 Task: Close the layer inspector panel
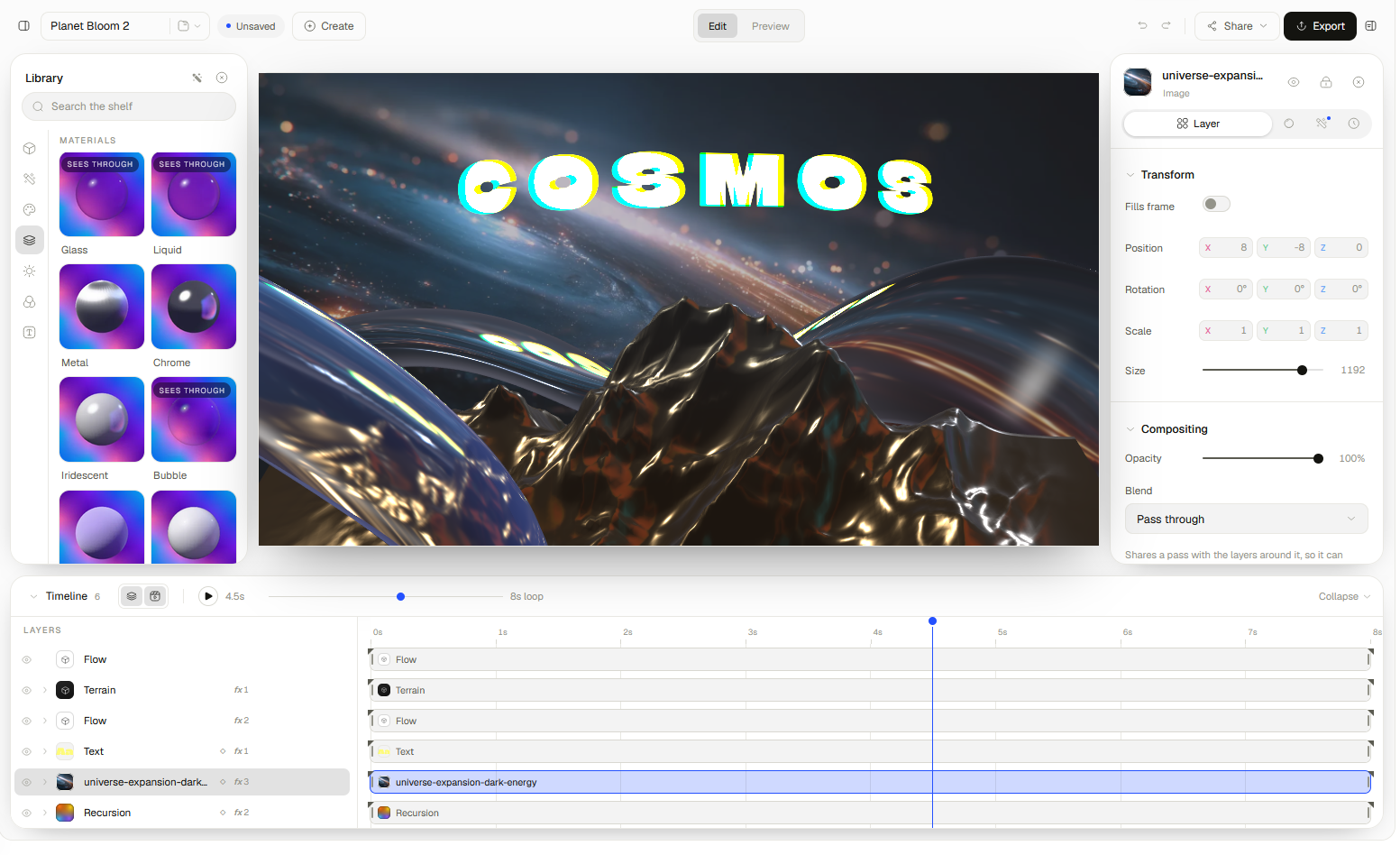click(1358, 82)
